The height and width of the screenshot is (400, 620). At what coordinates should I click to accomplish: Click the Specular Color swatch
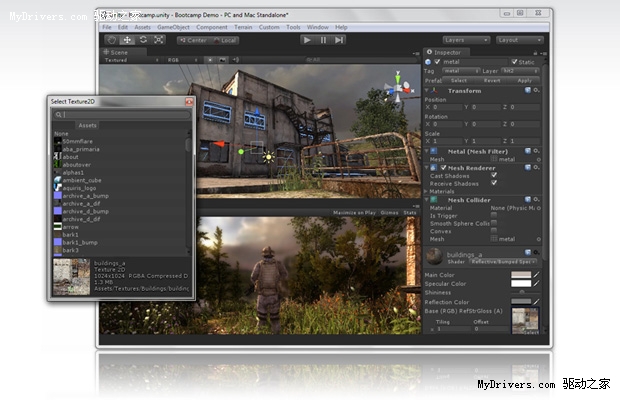click(x=521, y=284)
